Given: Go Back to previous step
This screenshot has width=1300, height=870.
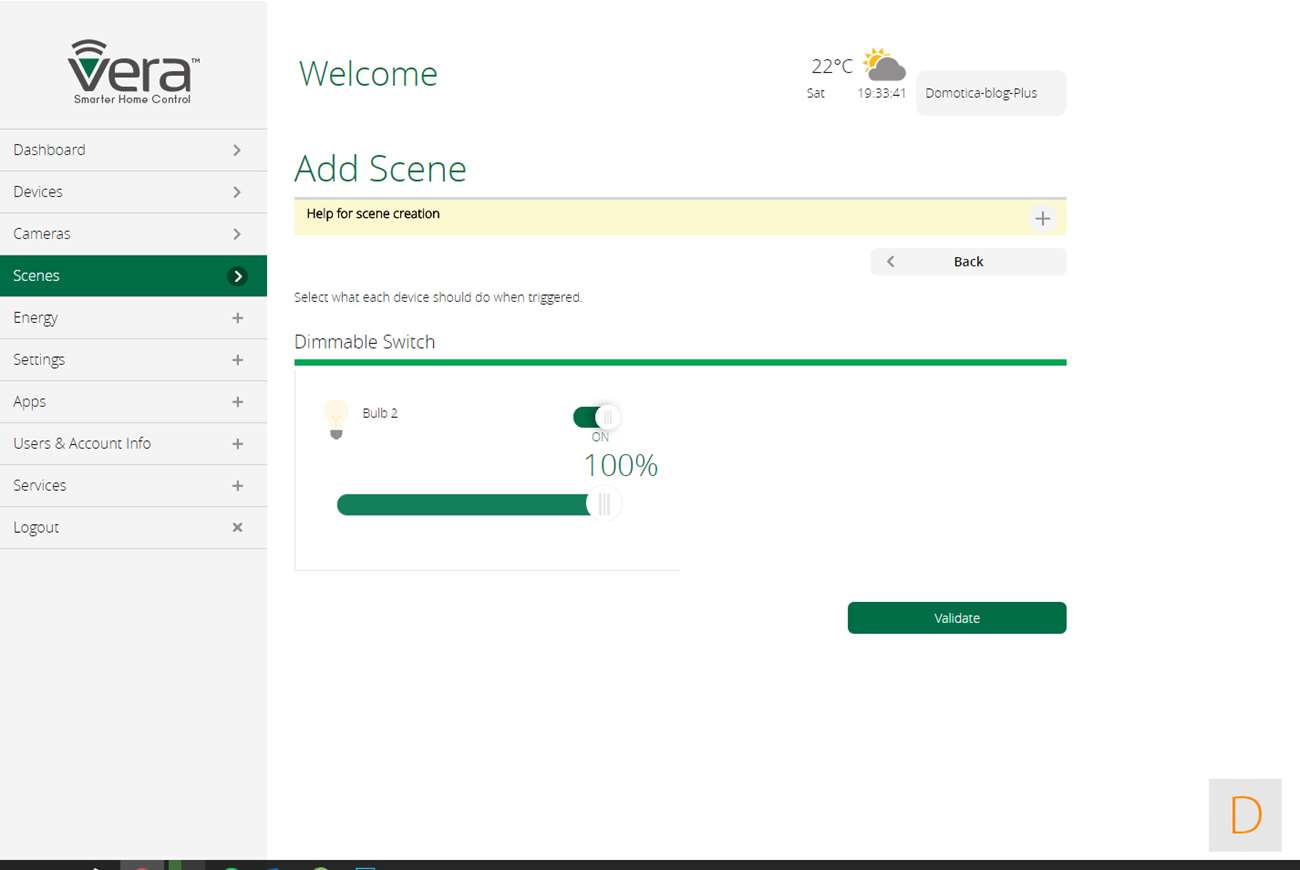Looking at the screenshot, I should point(967,262).
